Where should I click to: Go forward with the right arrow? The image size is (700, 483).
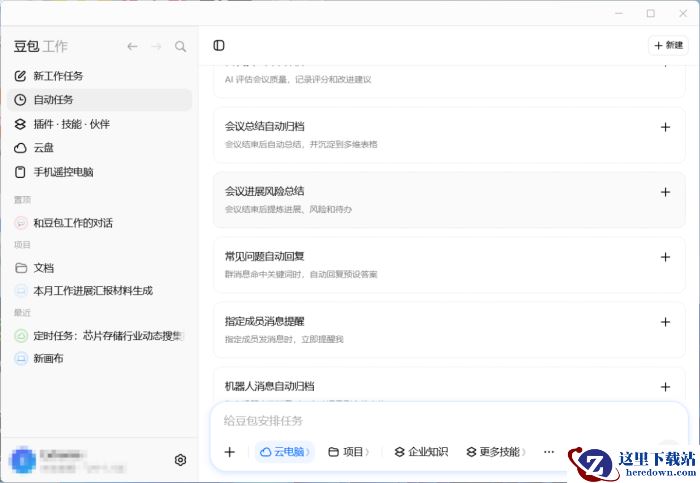pos(156,46)
